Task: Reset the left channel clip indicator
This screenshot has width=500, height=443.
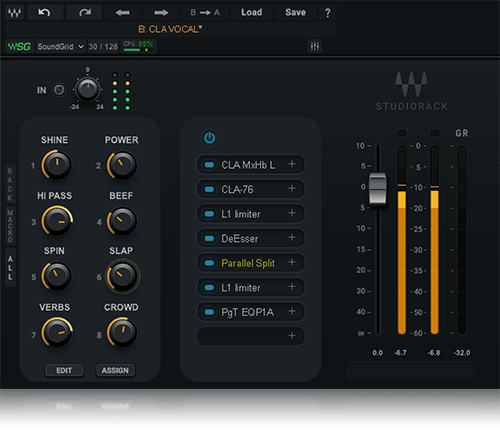Action: (402, 133)
